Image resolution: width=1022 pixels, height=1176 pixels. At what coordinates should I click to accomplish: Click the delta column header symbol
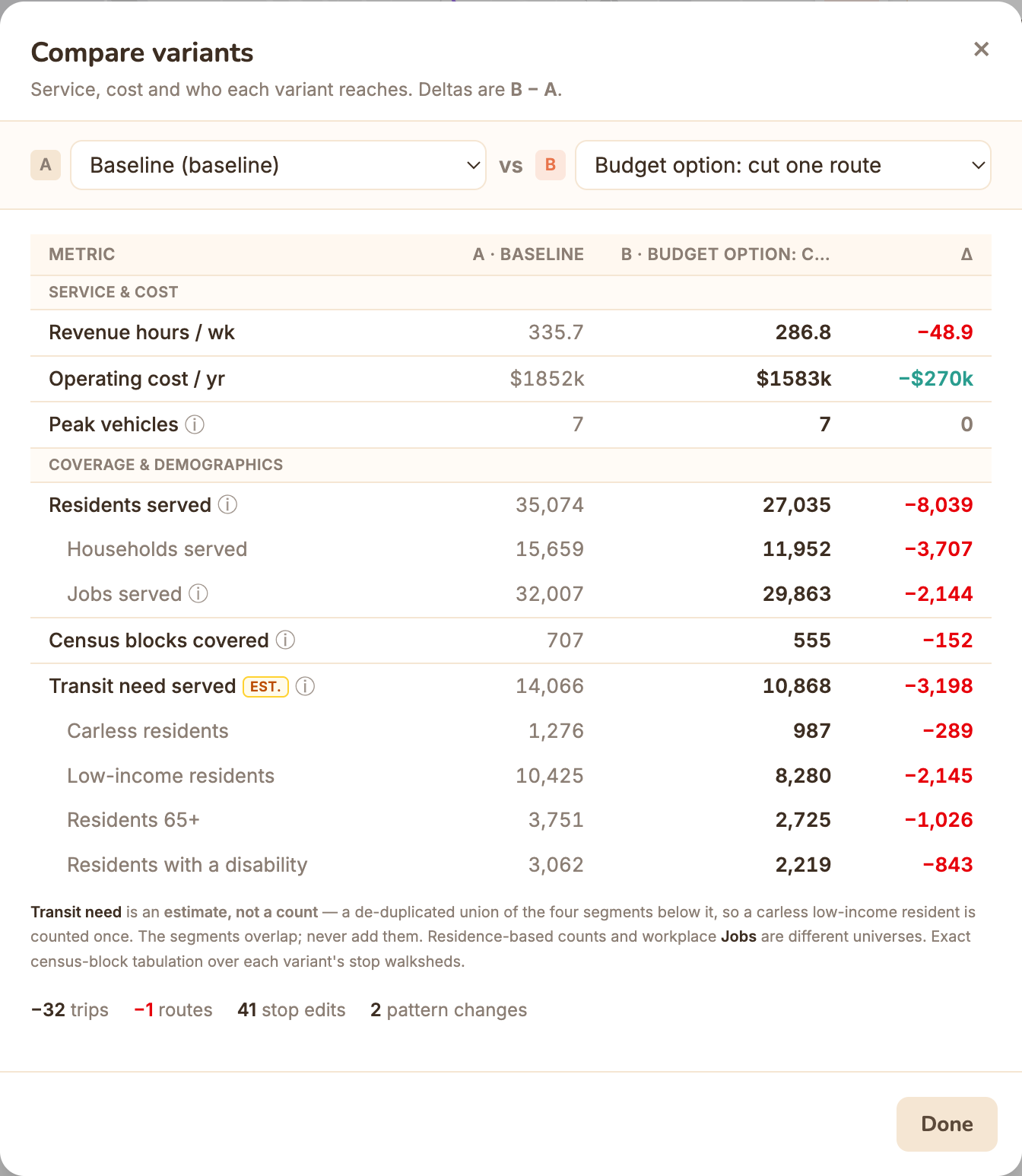966,254
